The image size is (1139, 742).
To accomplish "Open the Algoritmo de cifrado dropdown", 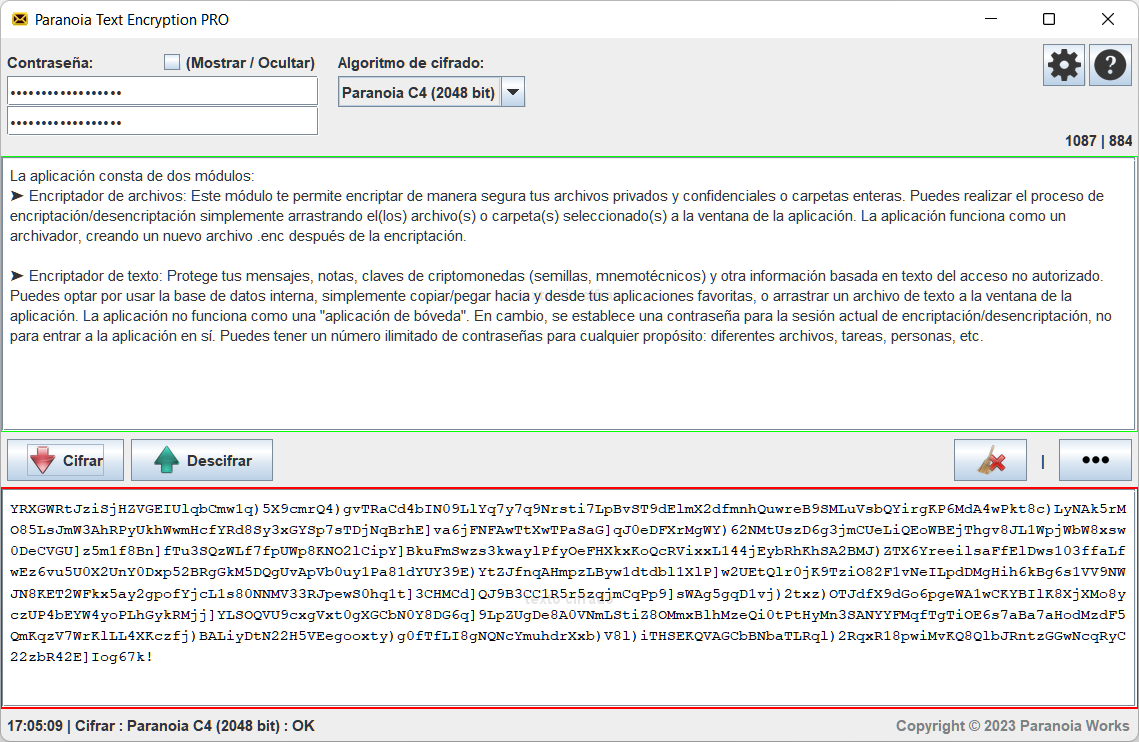I will pos(430,91).
